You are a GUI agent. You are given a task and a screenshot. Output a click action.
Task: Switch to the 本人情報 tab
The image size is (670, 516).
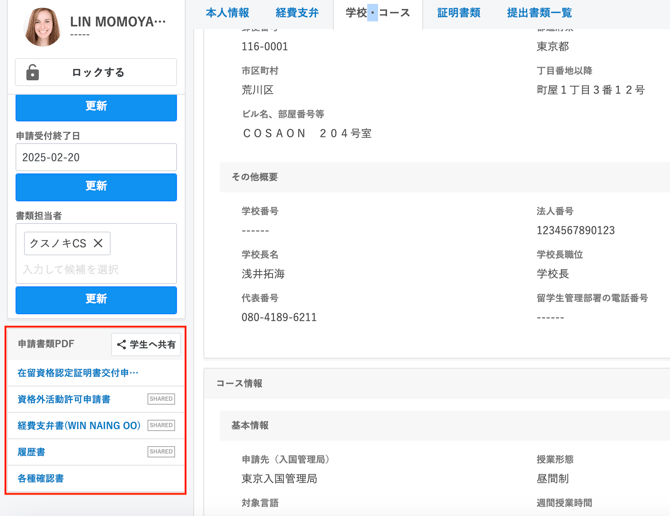227,13
